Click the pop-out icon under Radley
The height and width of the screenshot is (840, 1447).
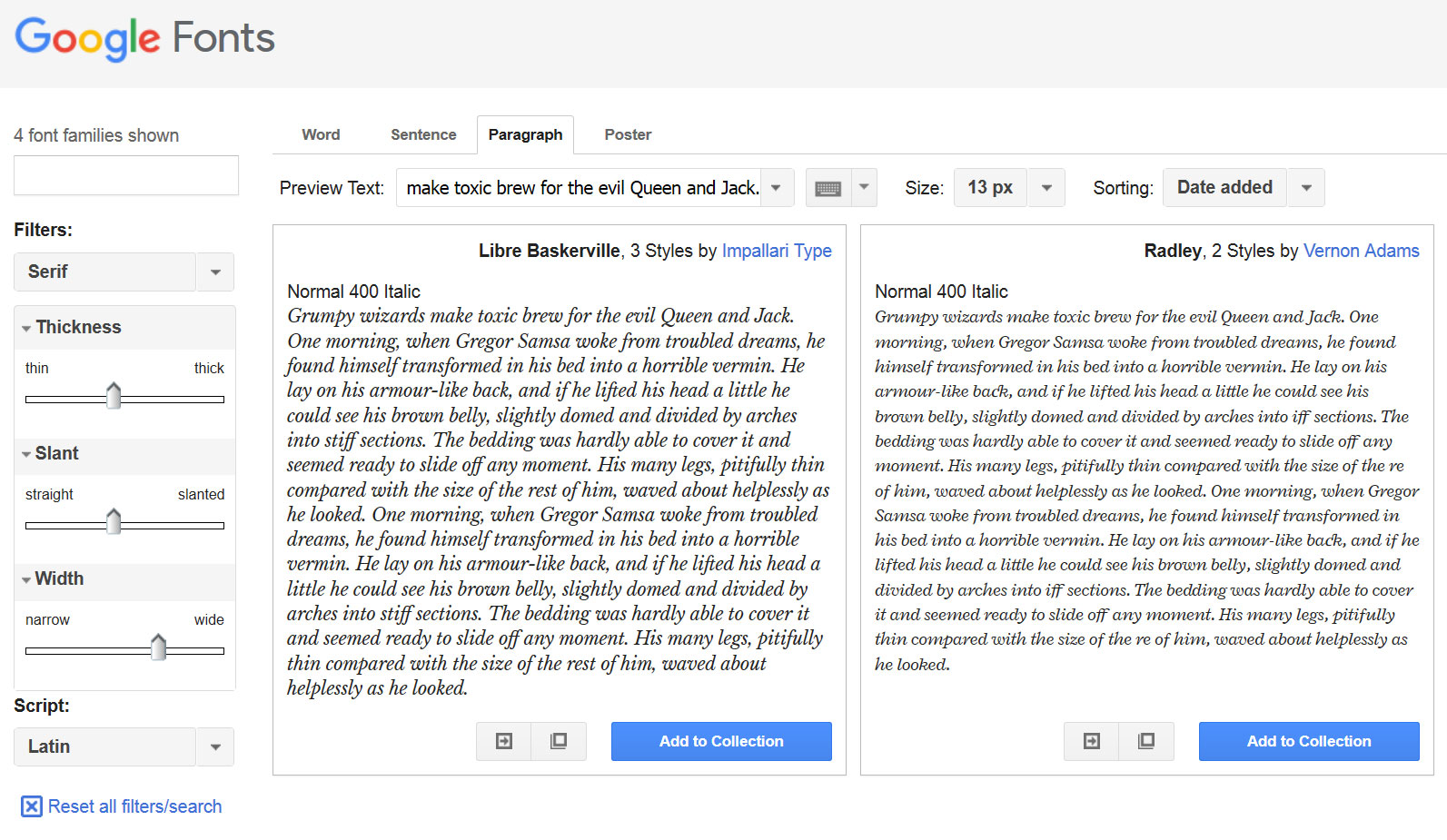click(x=1146, y=741)
